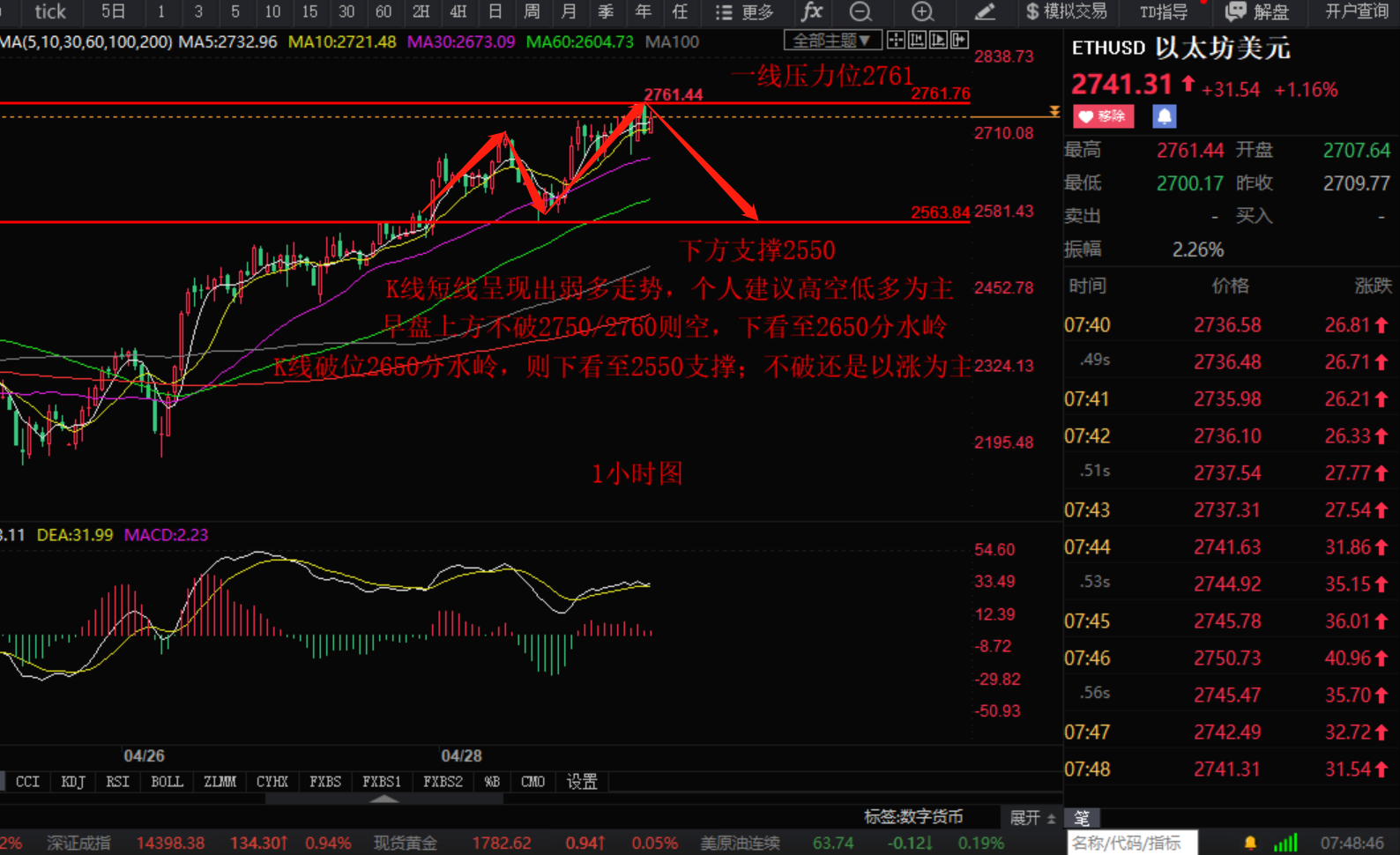Click the 名称/代码/指标 search field

pos(1132,844)
